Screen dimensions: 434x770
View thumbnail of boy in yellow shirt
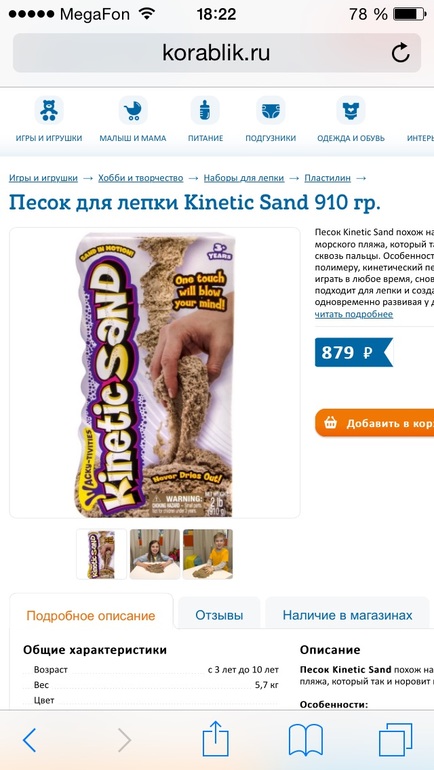(x=208, y=554)
